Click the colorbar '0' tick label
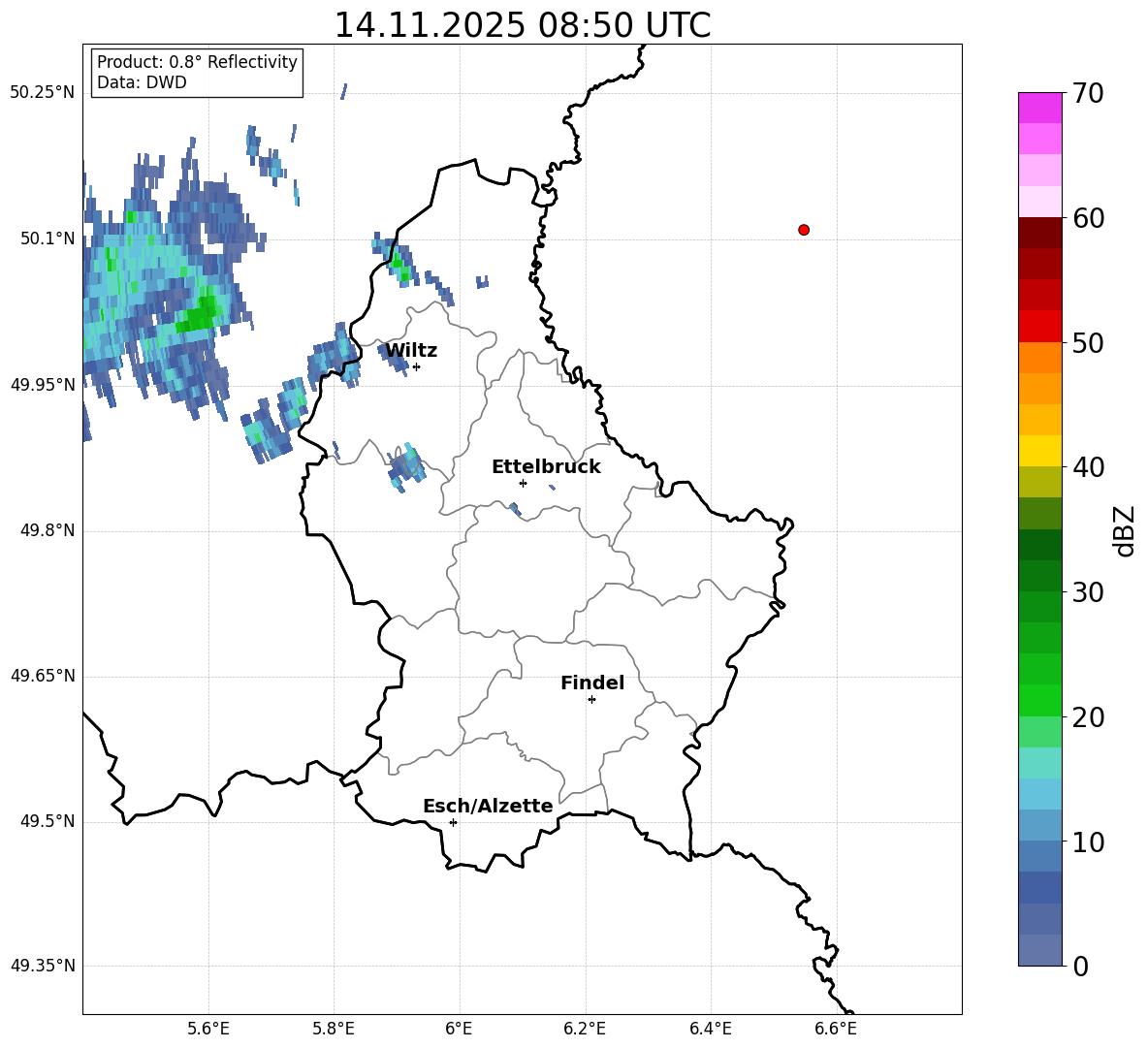 tap(1081, 967)
